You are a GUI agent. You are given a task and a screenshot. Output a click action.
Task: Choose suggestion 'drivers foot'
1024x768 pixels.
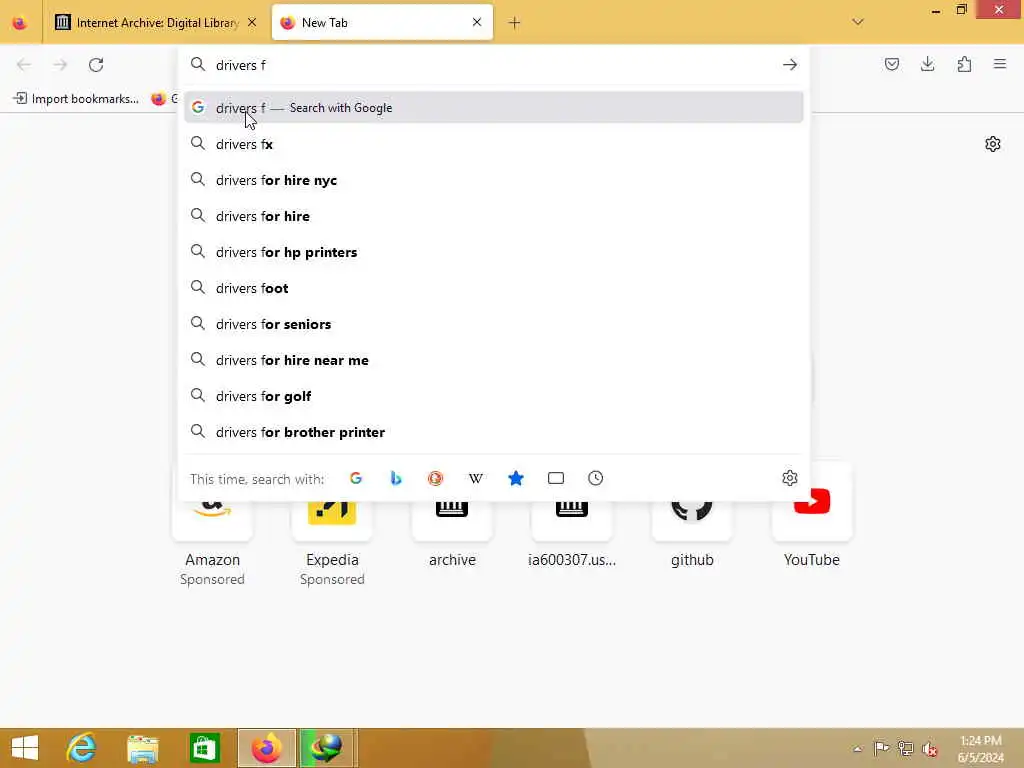pyautogui.click(x=494, y=287)
